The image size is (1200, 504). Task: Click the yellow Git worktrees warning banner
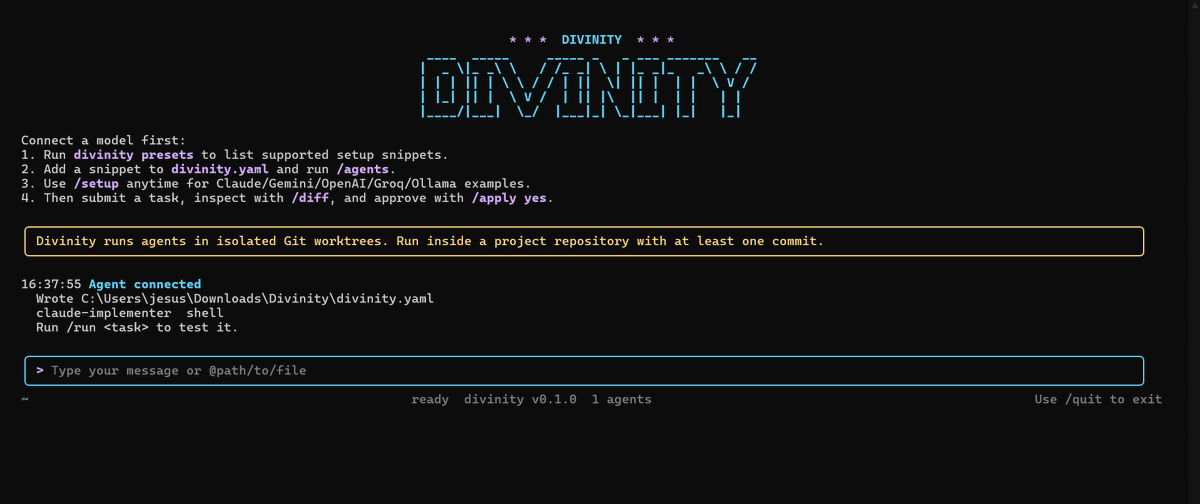point(584,241)
